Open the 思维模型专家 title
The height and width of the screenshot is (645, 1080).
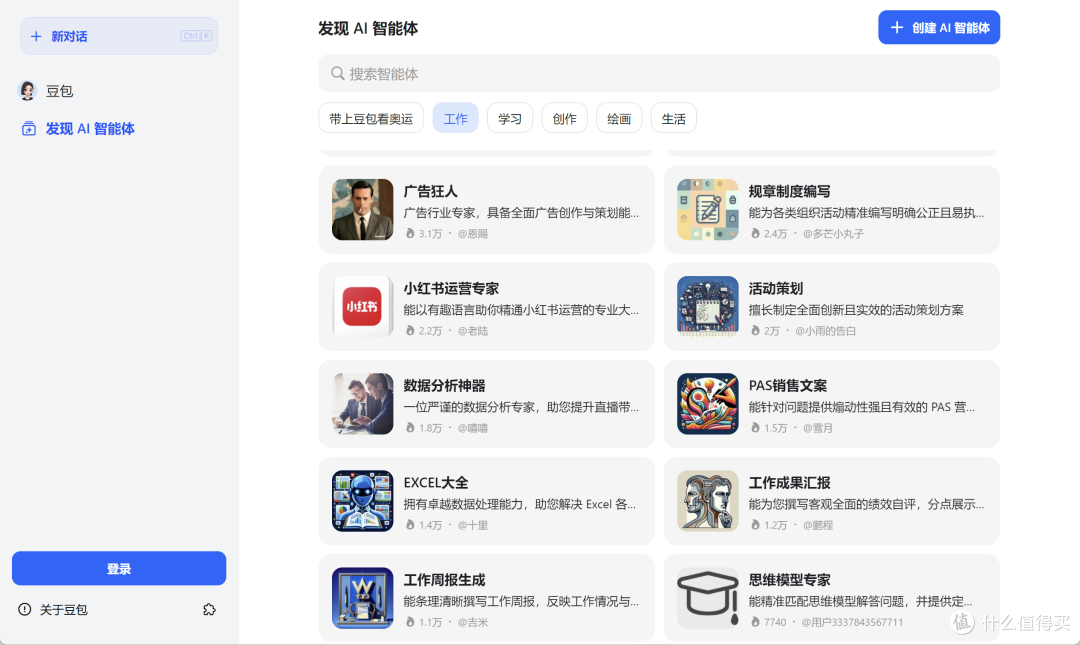(x=789, y=580)
